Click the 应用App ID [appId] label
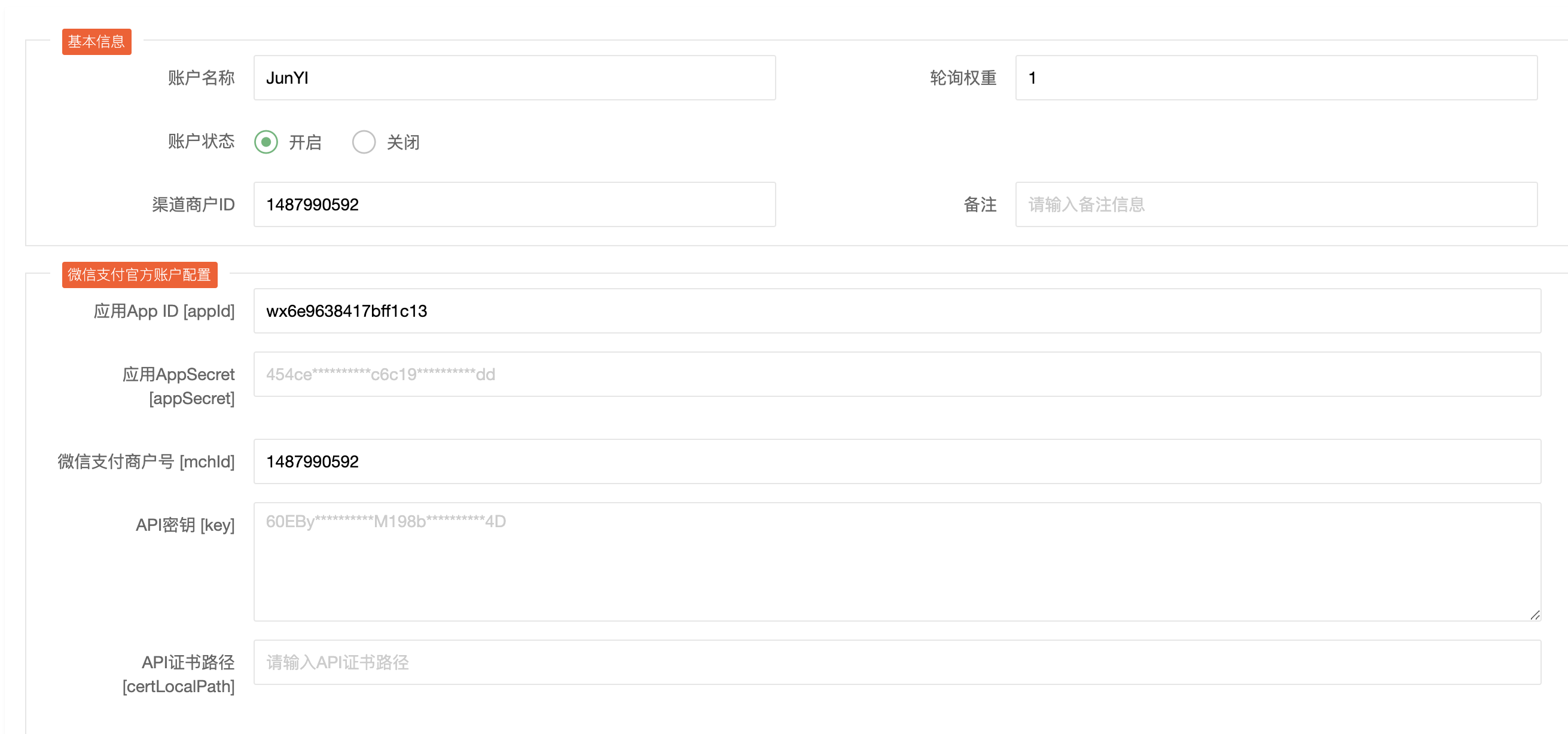The width and height of the screenshot is (1568, 734). click(x=164, y=311)
